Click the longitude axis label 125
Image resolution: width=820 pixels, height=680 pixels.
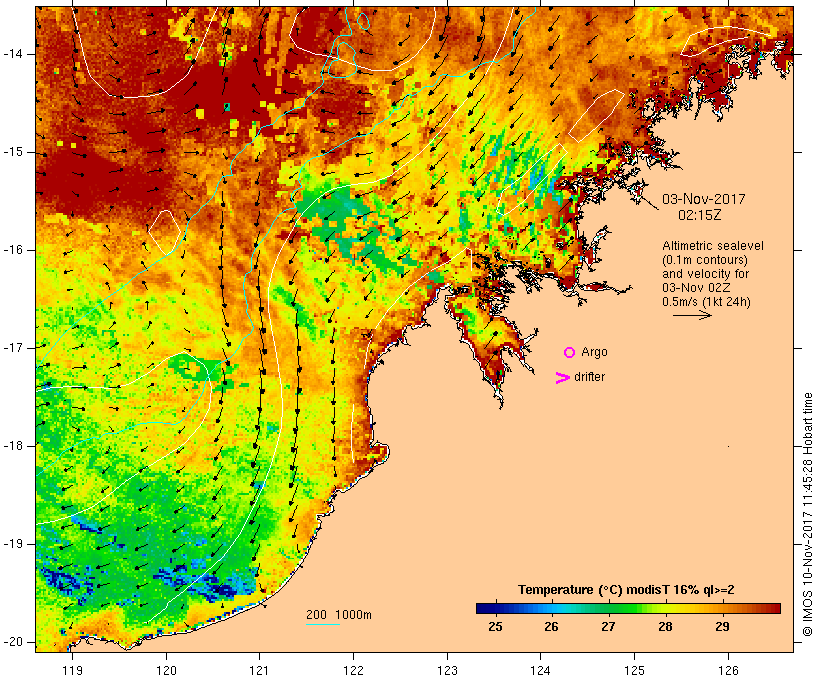click(x=635, y=670)
